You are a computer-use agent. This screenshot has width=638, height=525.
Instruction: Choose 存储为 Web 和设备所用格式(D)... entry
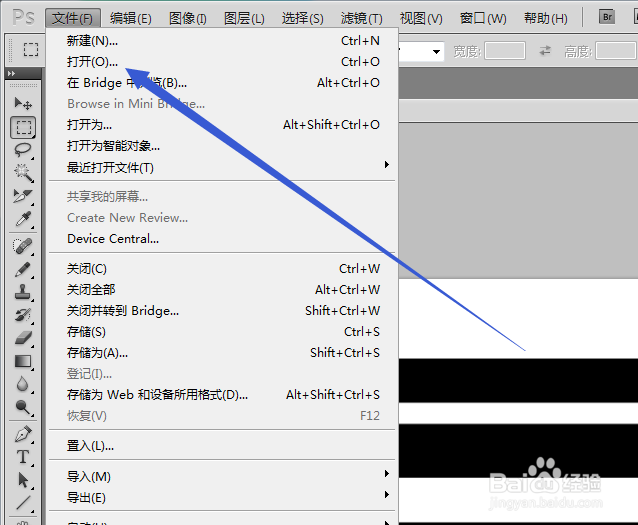pos(222,395)
